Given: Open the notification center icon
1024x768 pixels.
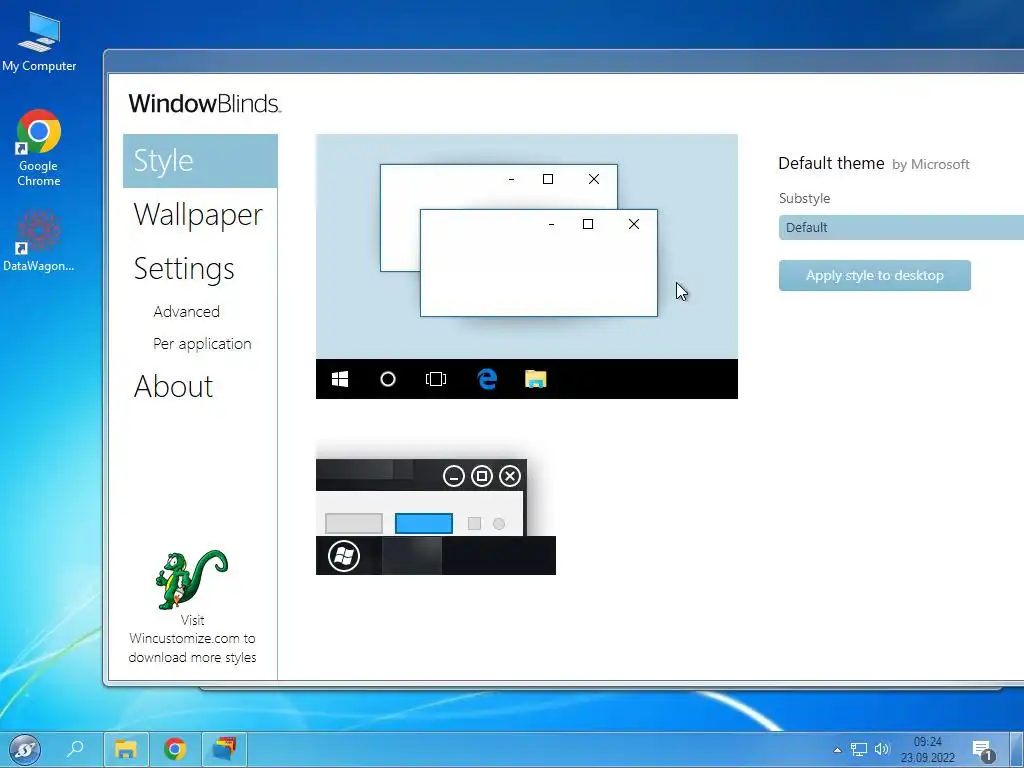Looking at the screenshot, I should 983,751.
